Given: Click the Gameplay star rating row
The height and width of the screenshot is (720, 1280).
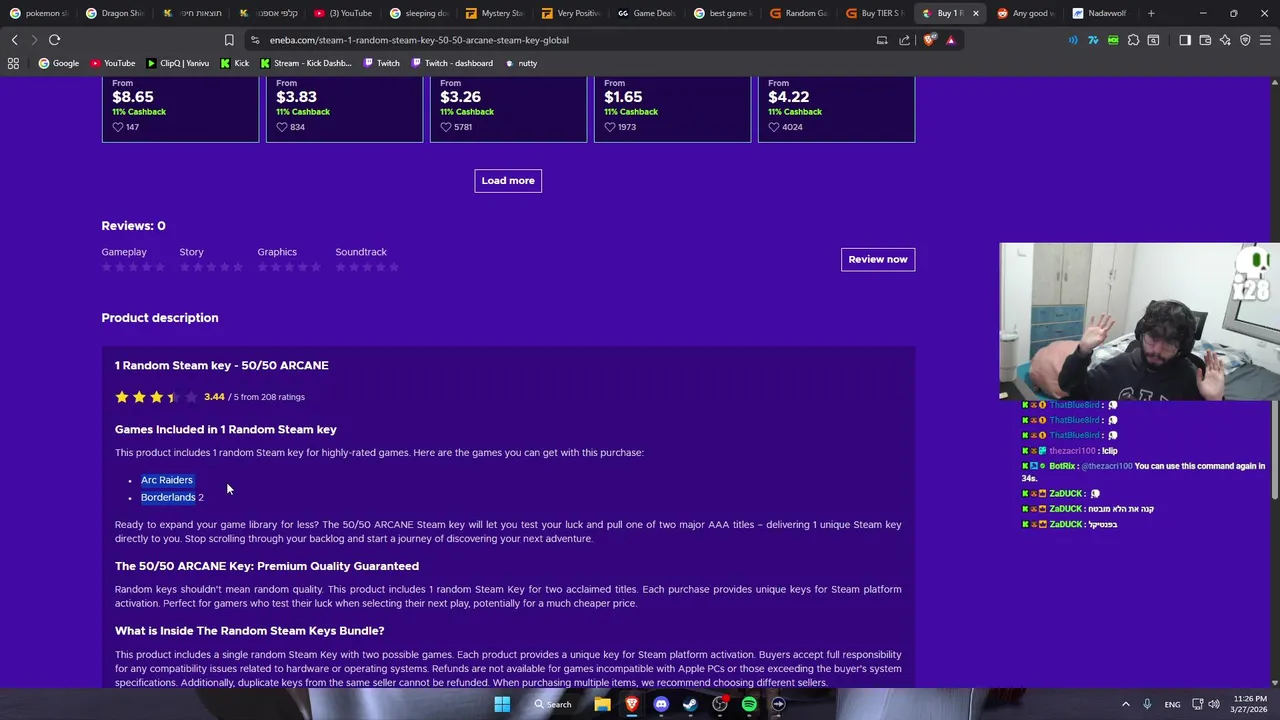Looking at the screenshot, I should [133, 267].
